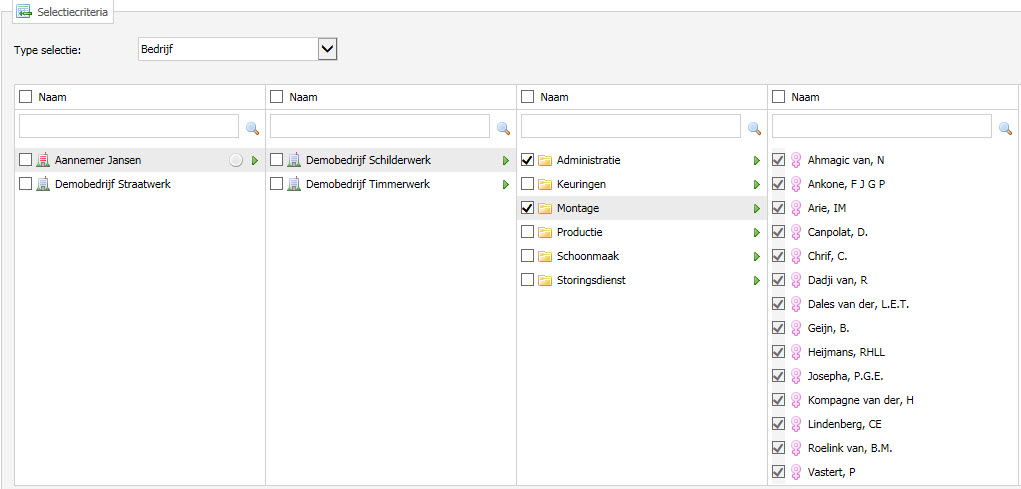This screenshot has width=1021, height=489.
Task: Click building icon next to Aannemer Jansen
Action: [x=43, y=160]
